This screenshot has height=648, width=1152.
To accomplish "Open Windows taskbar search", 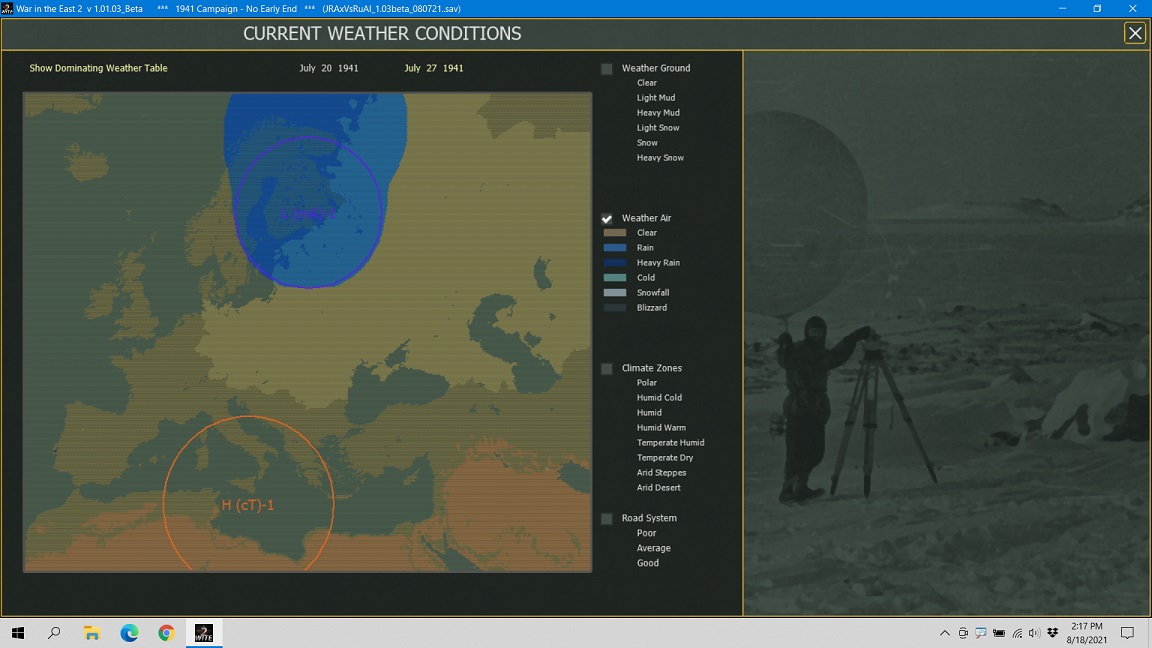I will click(x=54, y=633).
